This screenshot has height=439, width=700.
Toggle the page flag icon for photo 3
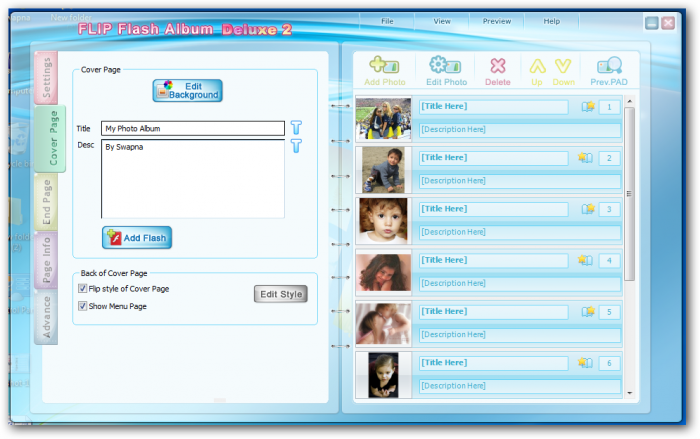coord(588,209)
